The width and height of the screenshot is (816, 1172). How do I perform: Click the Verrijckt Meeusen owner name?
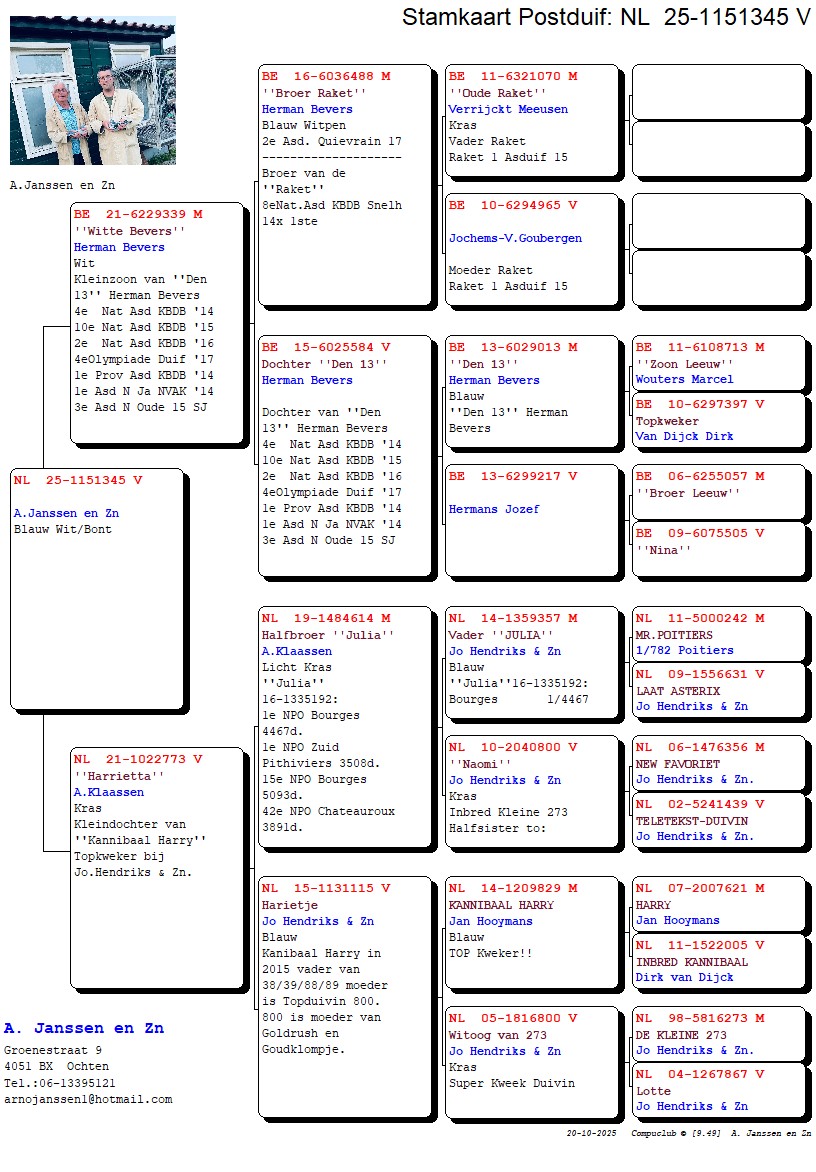[x=508, y=109]
